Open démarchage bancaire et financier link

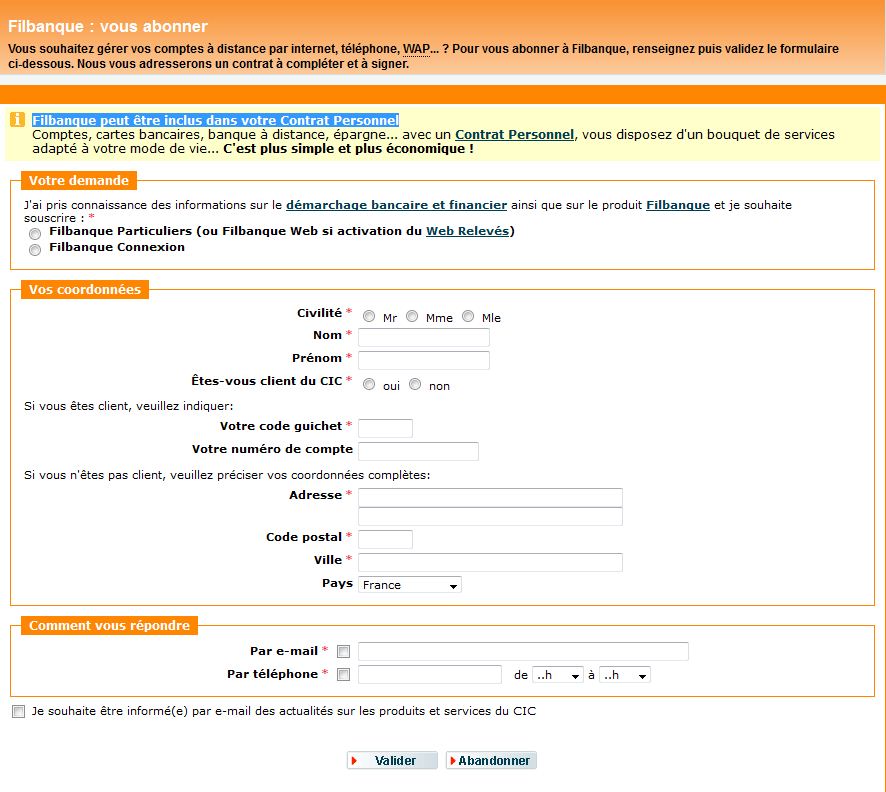pyautogui.click(x=396, y=205)
